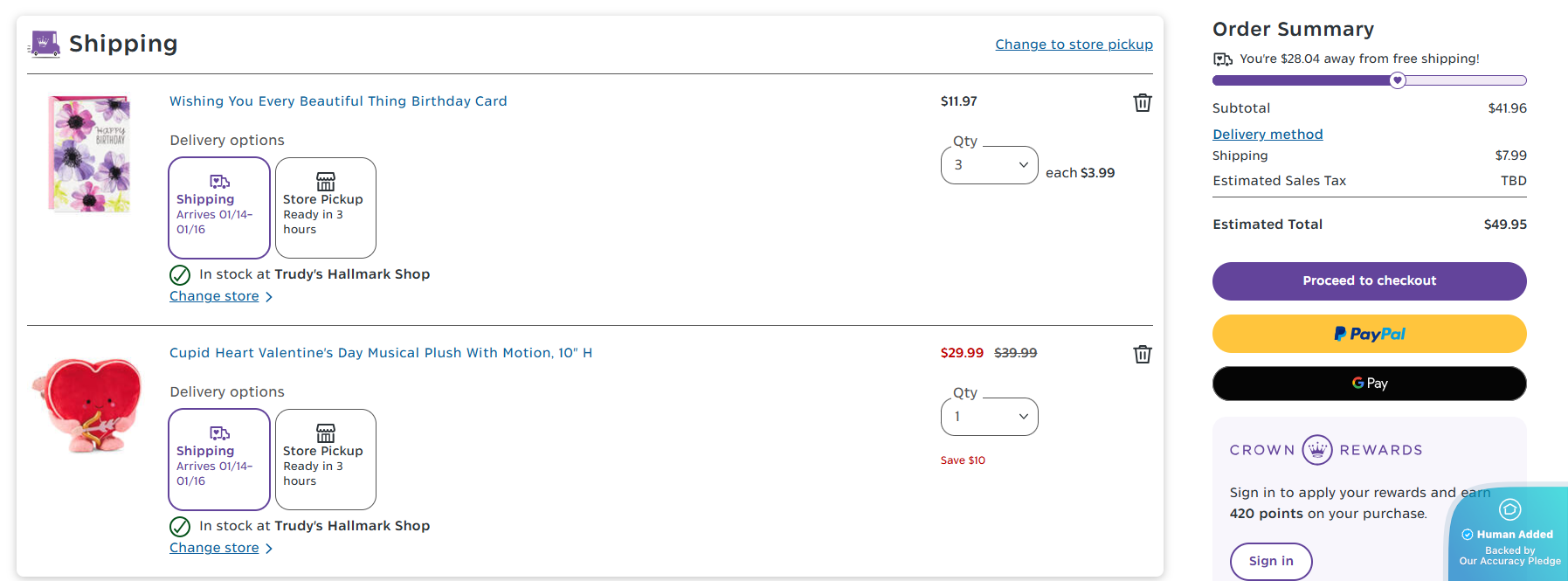Open the Cupid Plush quantity dropdown
The width and height of the screenshot is (1568, 581).
click(x=989, y=417)
